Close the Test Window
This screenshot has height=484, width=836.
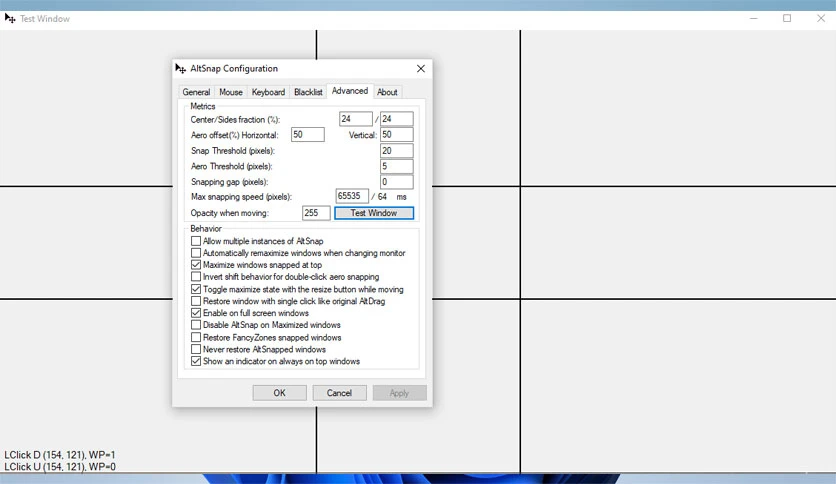(821, 18)
